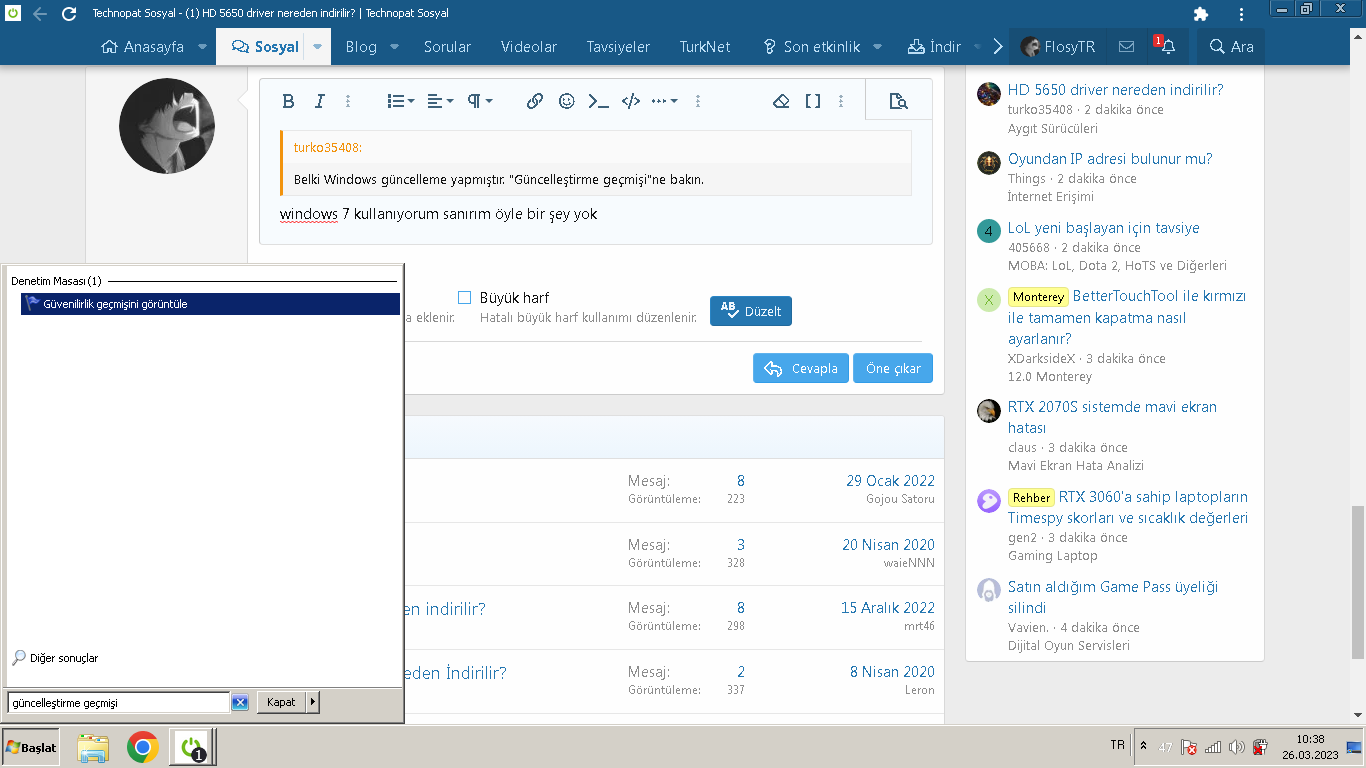Click the 'Aygıt Sürücüleri' category text
This screenshot has height=768, width=1366.
click(1053, 128)
